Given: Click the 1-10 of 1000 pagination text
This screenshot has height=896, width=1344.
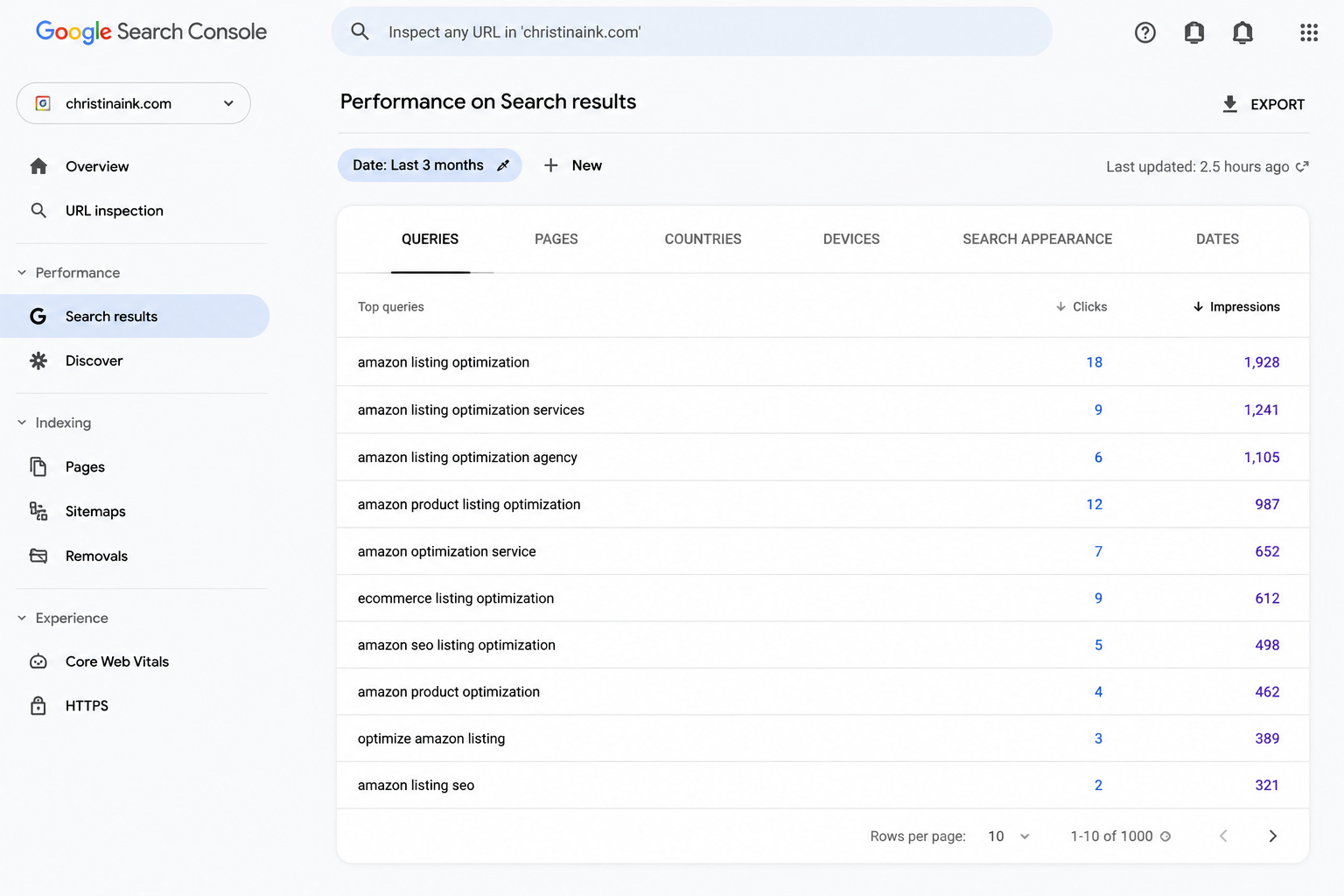Looking at the screenshot, I should pos(1111,836).
